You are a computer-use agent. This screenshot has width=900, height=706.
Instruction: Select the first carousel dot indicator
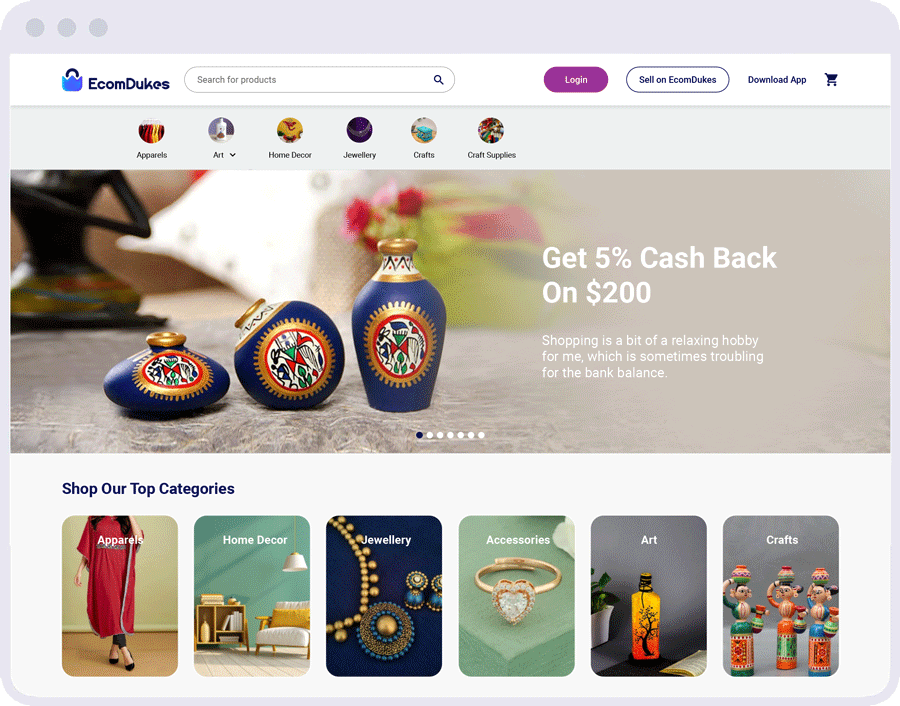[420, 435]
